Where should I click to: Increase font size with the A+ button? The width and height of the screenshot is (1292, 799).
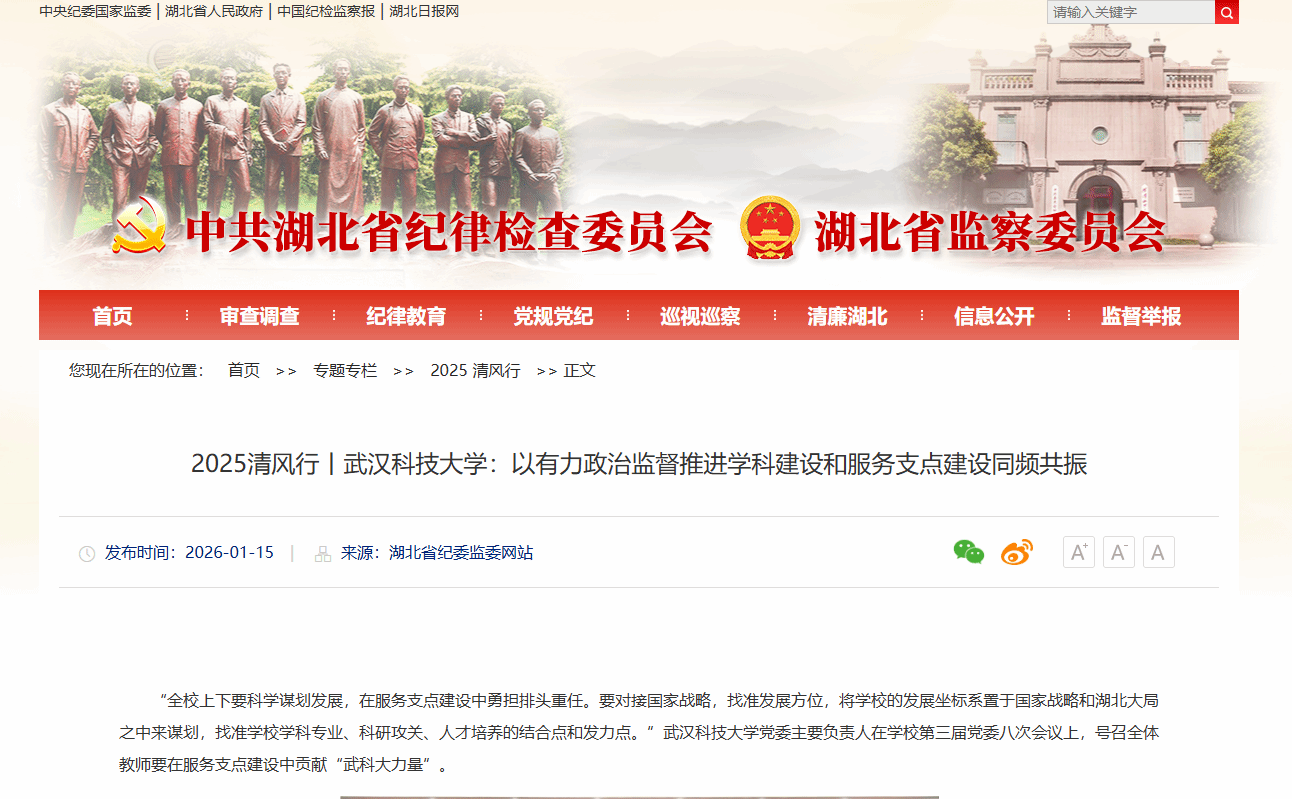[x=1079, y=552]
